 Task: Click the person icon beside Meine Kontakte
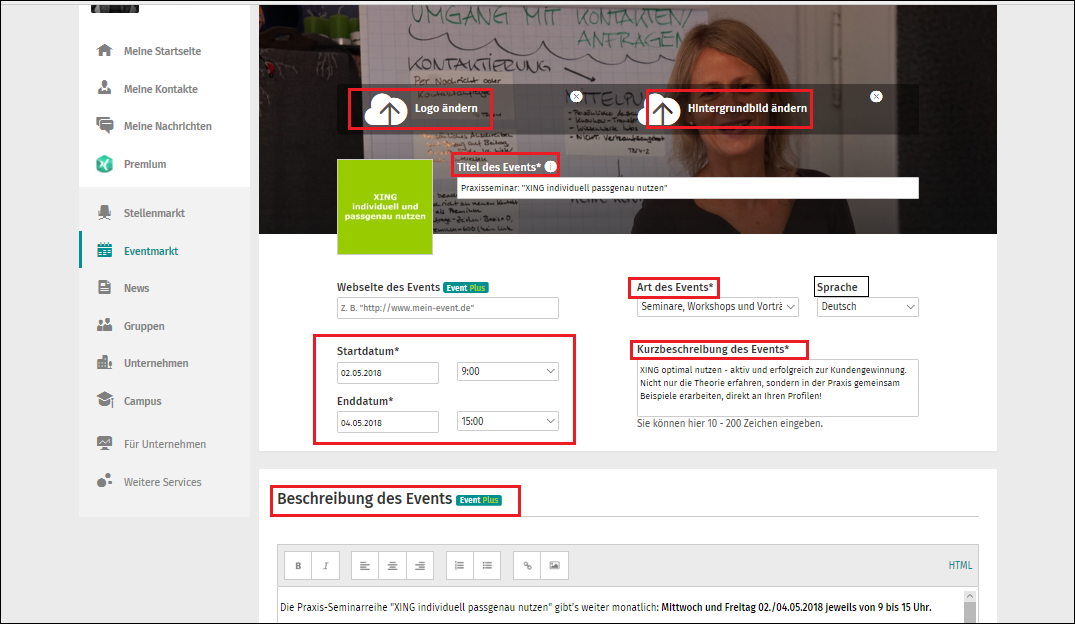coord(104,88)
